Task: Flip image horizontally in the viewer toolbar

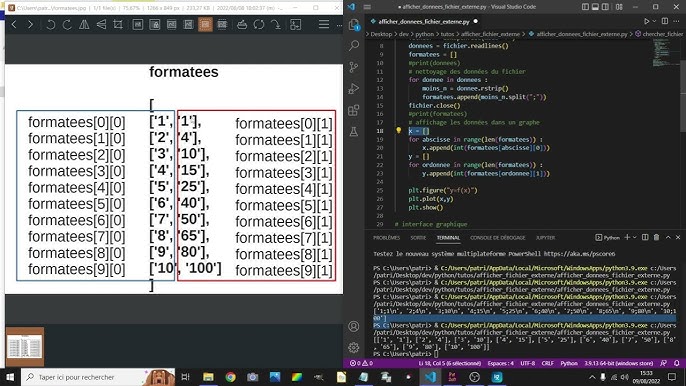Action: click(84, 25)
